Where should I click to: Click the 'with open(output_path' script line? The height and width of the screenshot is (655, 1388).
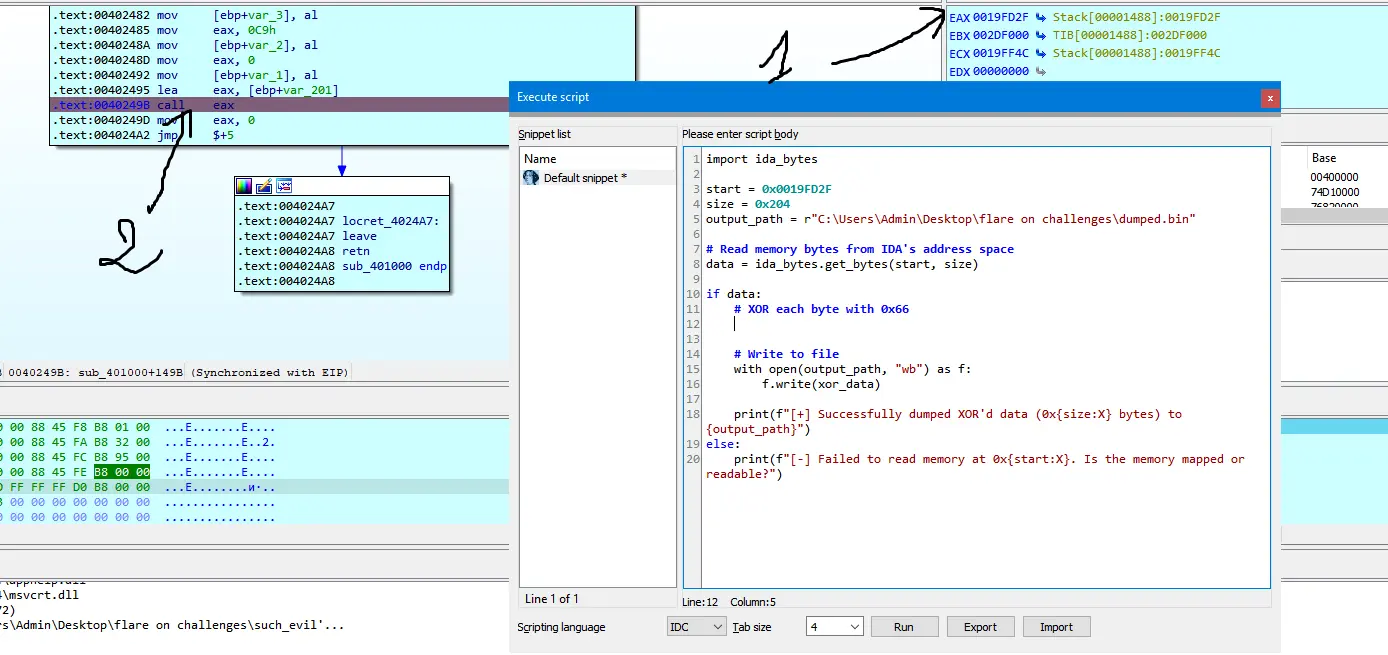coord(852,369)
